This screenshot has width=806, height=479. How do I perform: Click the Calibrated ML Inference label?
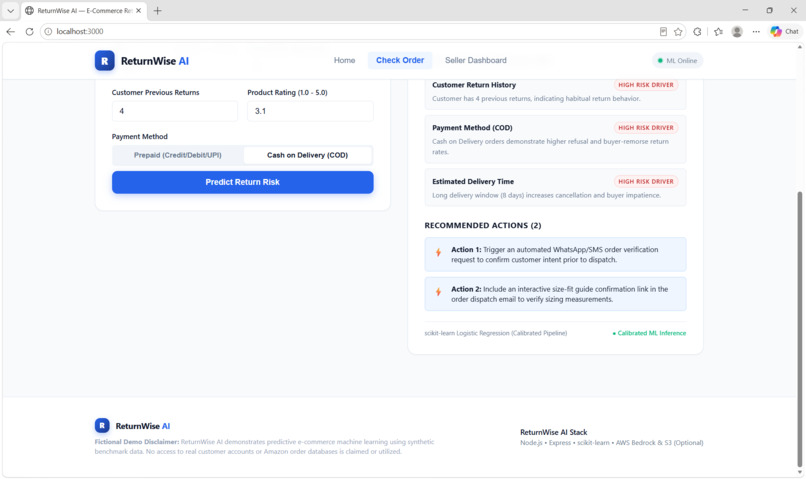click(x=649, y=333)
